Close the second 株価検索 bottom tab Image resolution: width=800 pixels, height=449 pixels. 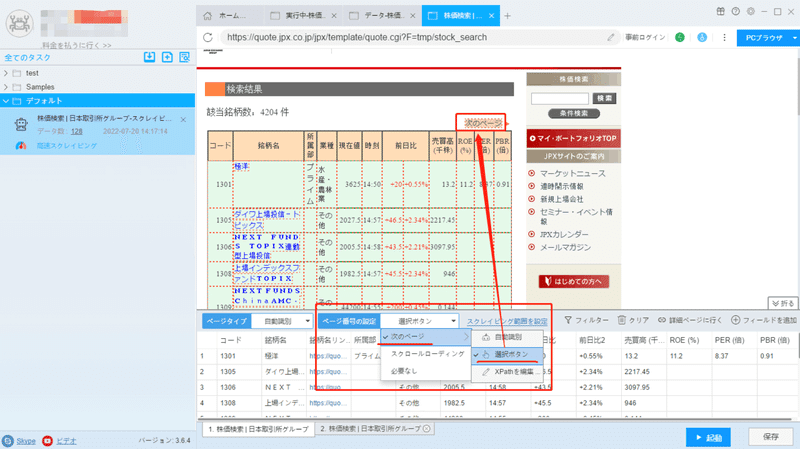click(427, 429)
